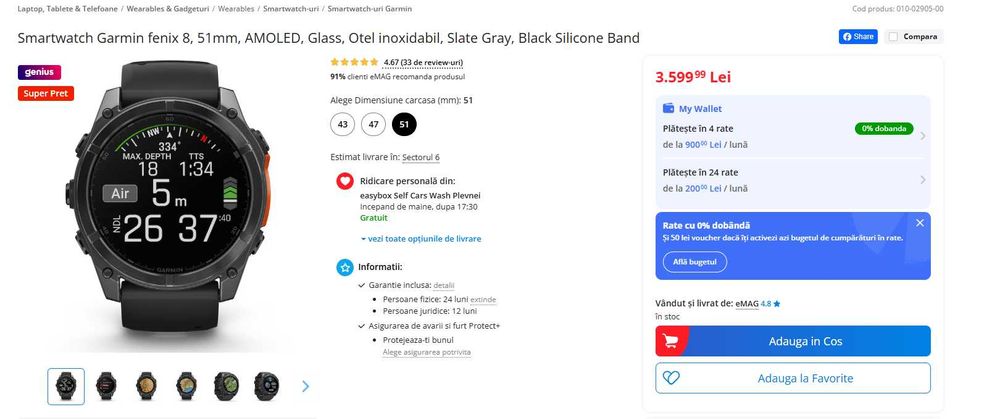Select the 43 mm case size
1000x419 pixels.
pyautogui.click(x=343, y=124)
